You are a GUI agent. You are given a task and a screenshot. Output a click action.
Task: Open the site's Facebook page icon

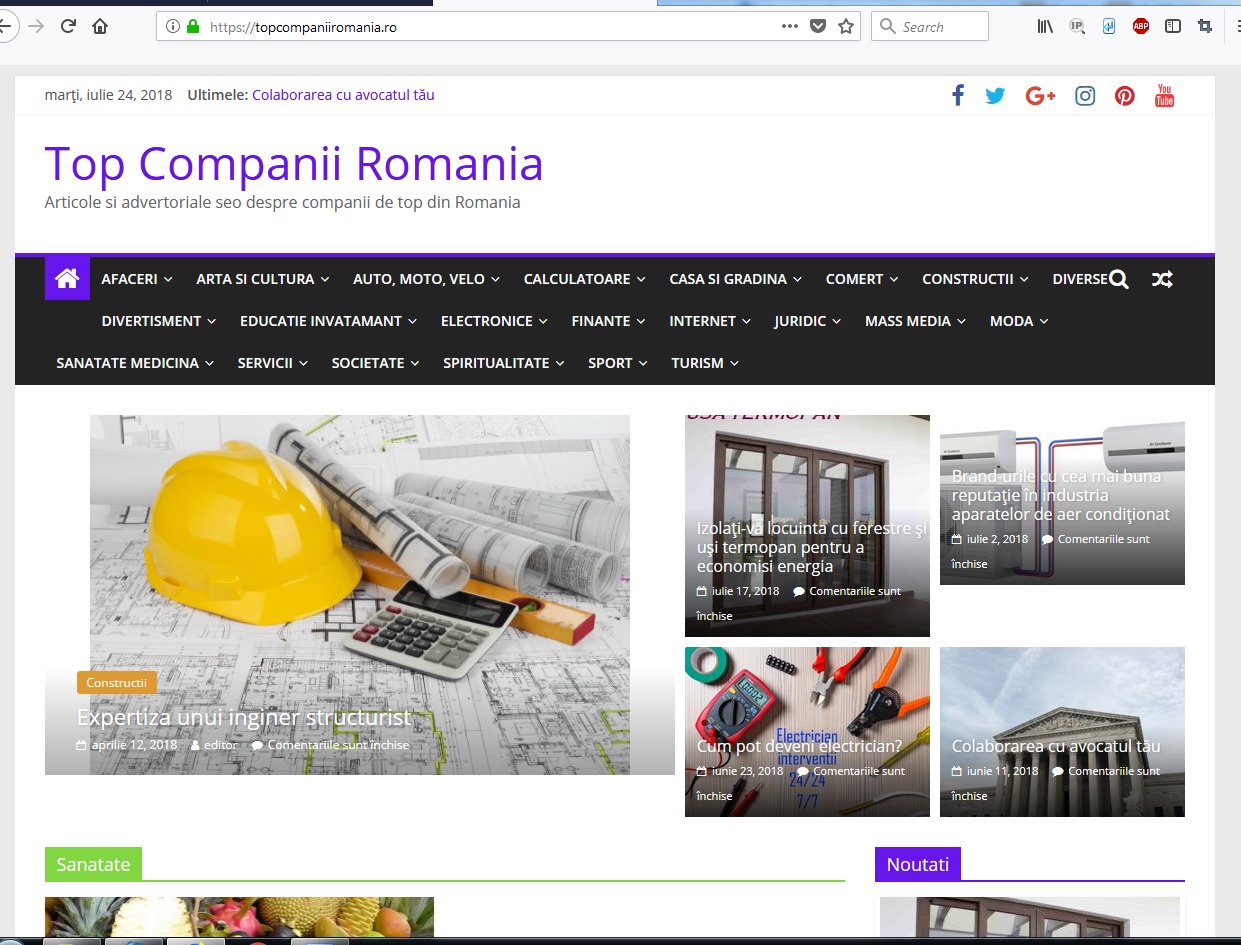(958, 96)
